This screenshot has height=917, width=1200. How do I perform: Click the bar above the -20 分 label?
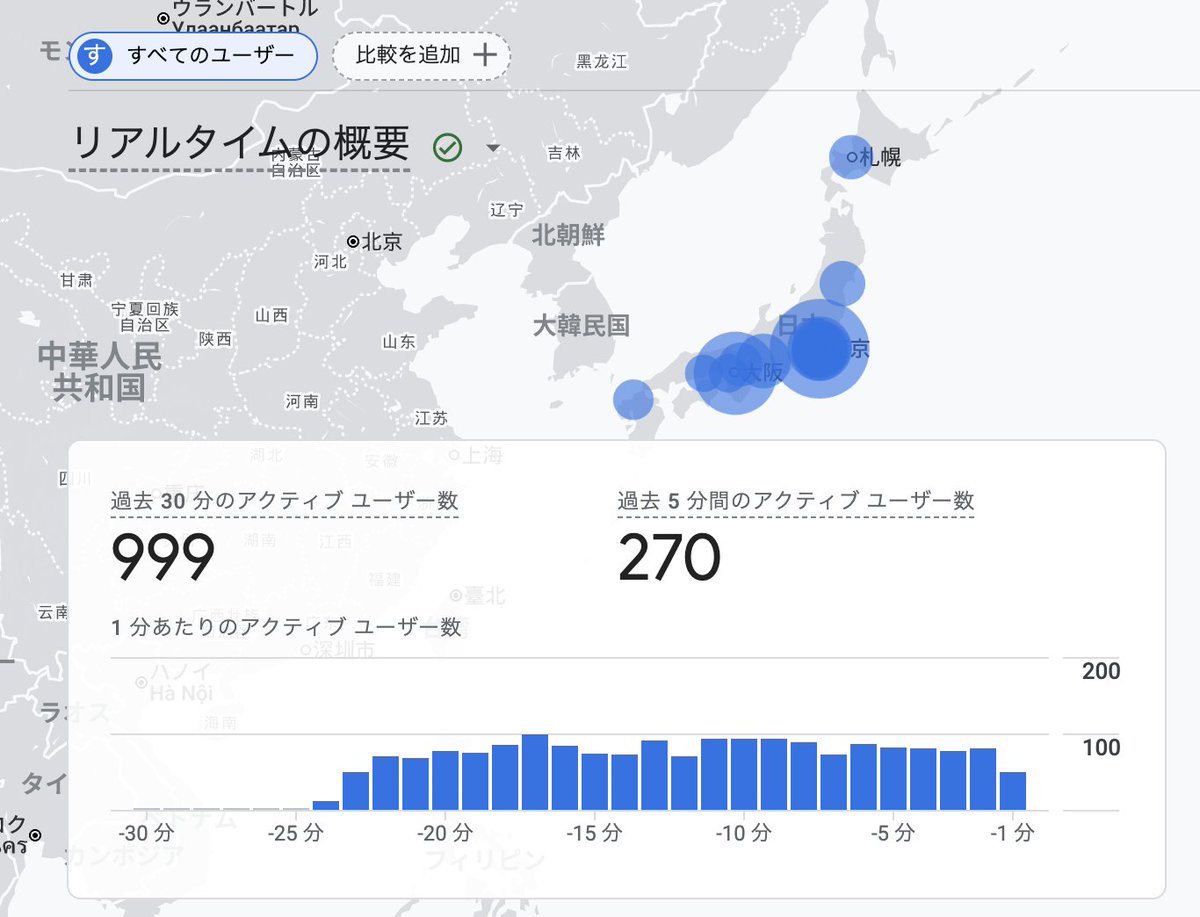445,781
